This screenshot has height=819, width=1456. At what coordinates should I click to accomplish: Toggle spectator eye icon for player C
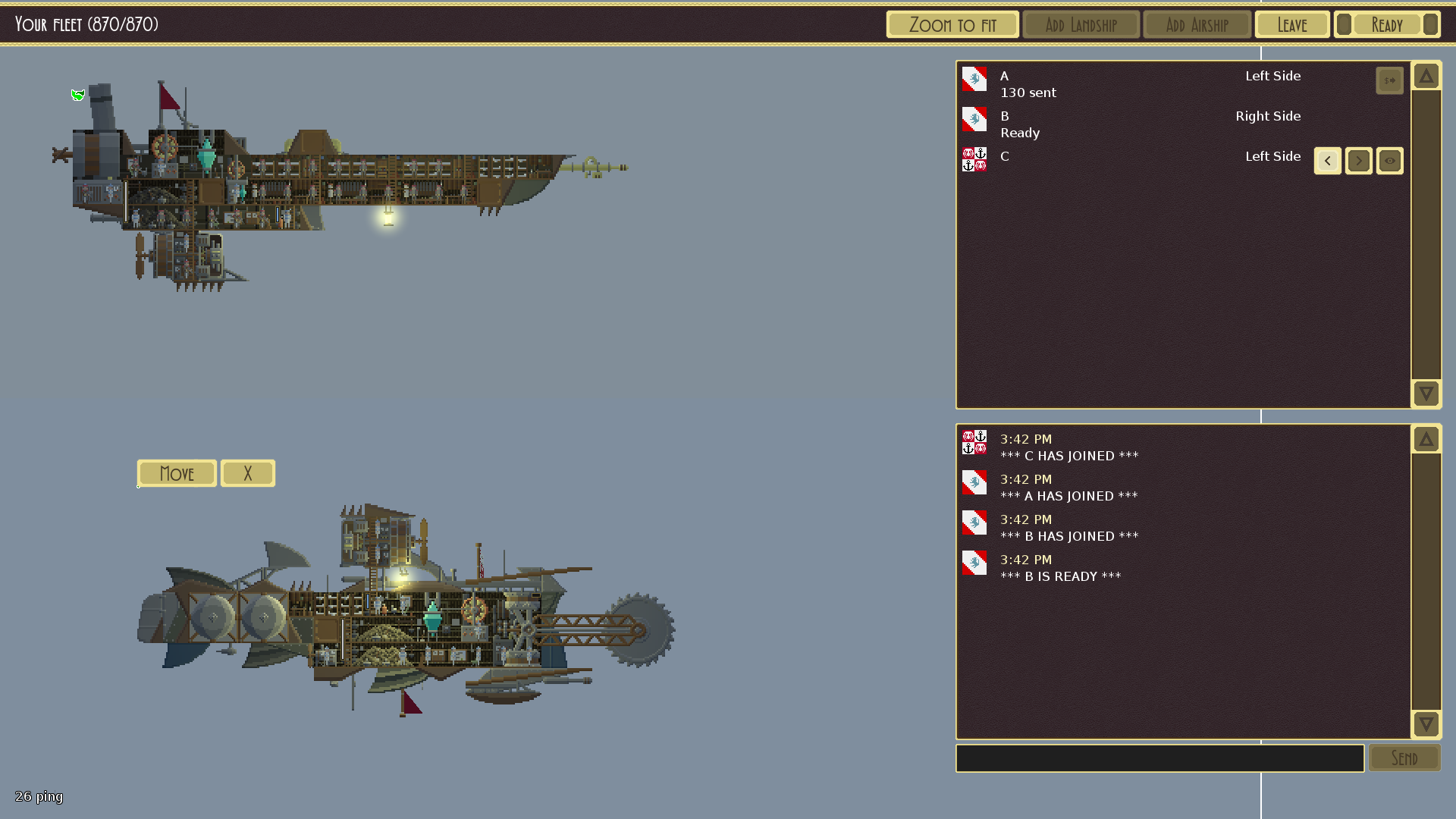1389,161
